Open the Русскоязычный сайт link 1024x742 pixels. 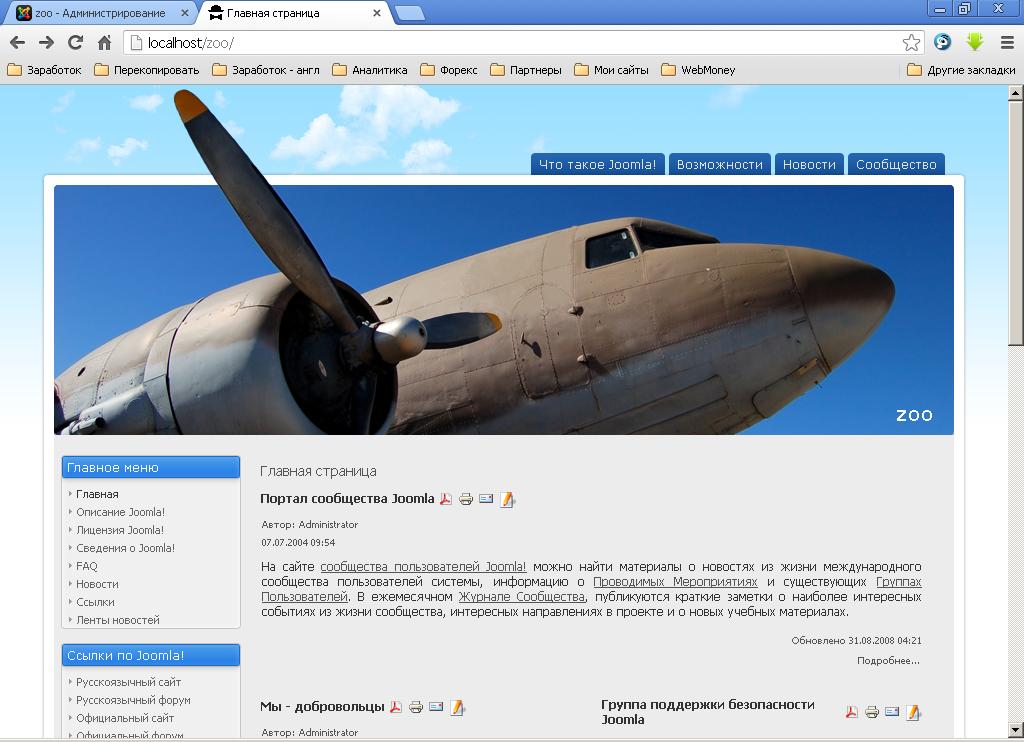point(129,682)
